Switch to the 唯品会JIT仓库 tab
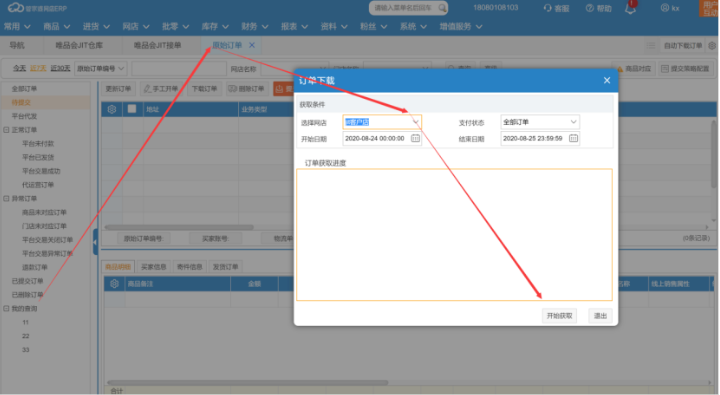 (79, 45)
